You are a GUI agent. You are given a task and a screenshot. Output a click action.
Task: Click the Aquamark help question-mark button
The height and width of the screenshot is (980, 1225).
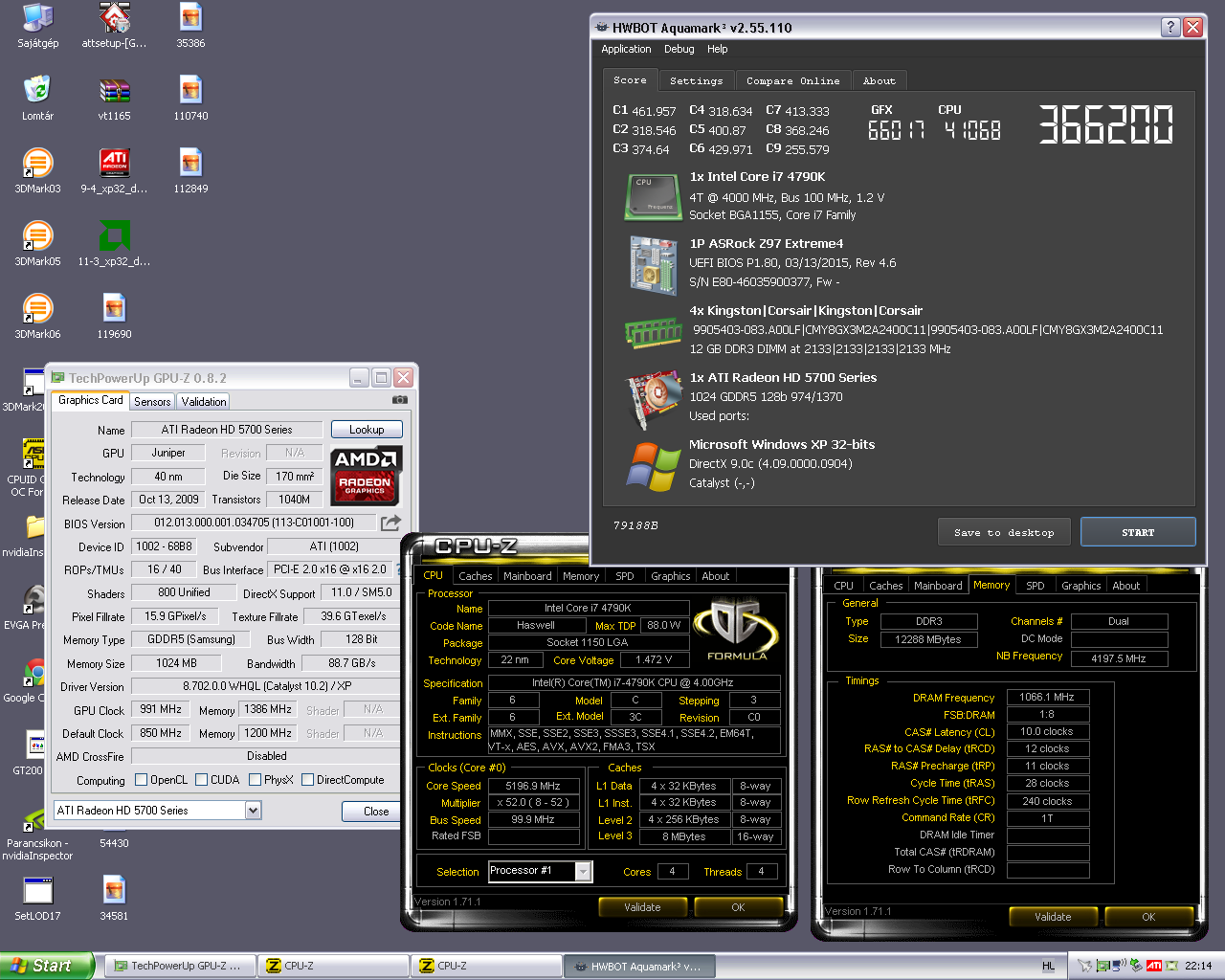coord(1170,27)
